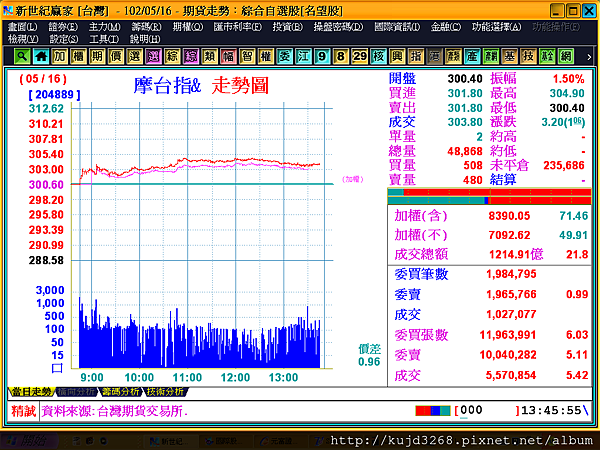Select the red 幅 toolbar icon

(228, 57)
